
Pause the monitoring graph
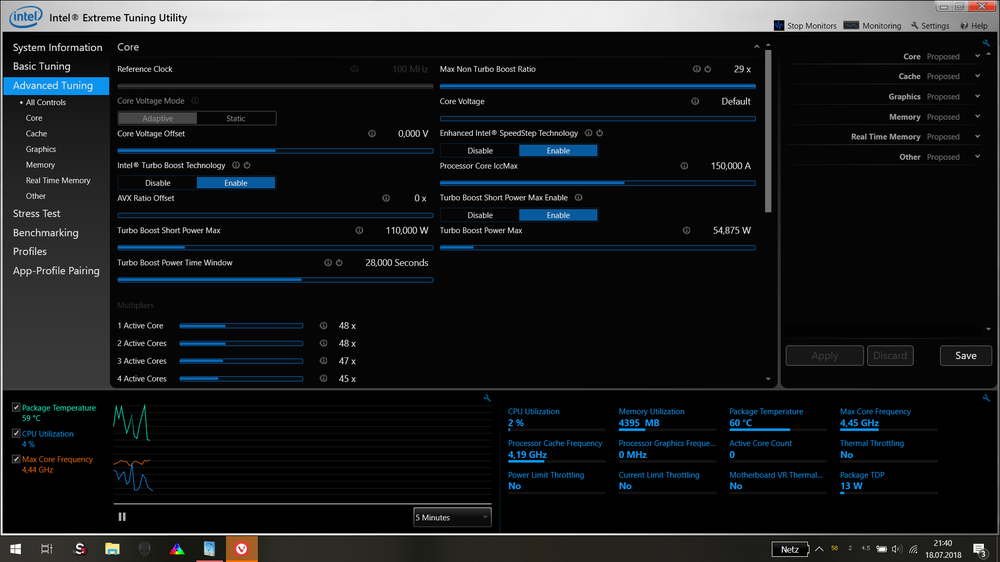click(x=123, y=517)
